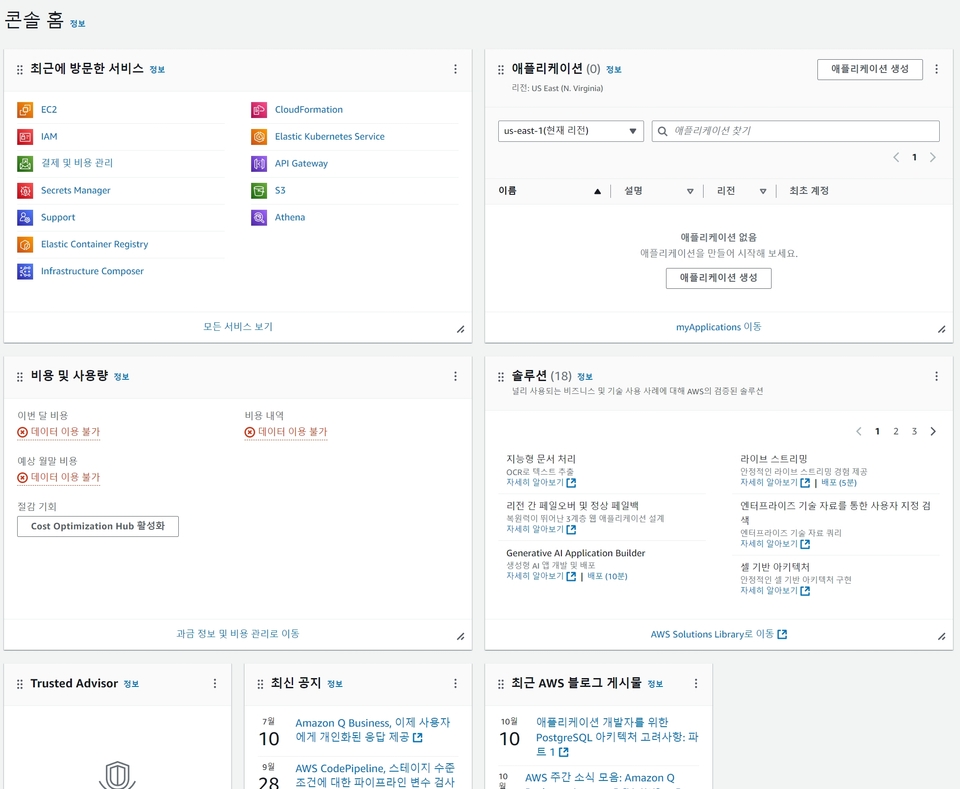Click resize handle of 최근에 방문한 서비스 widget

(460, 329)
